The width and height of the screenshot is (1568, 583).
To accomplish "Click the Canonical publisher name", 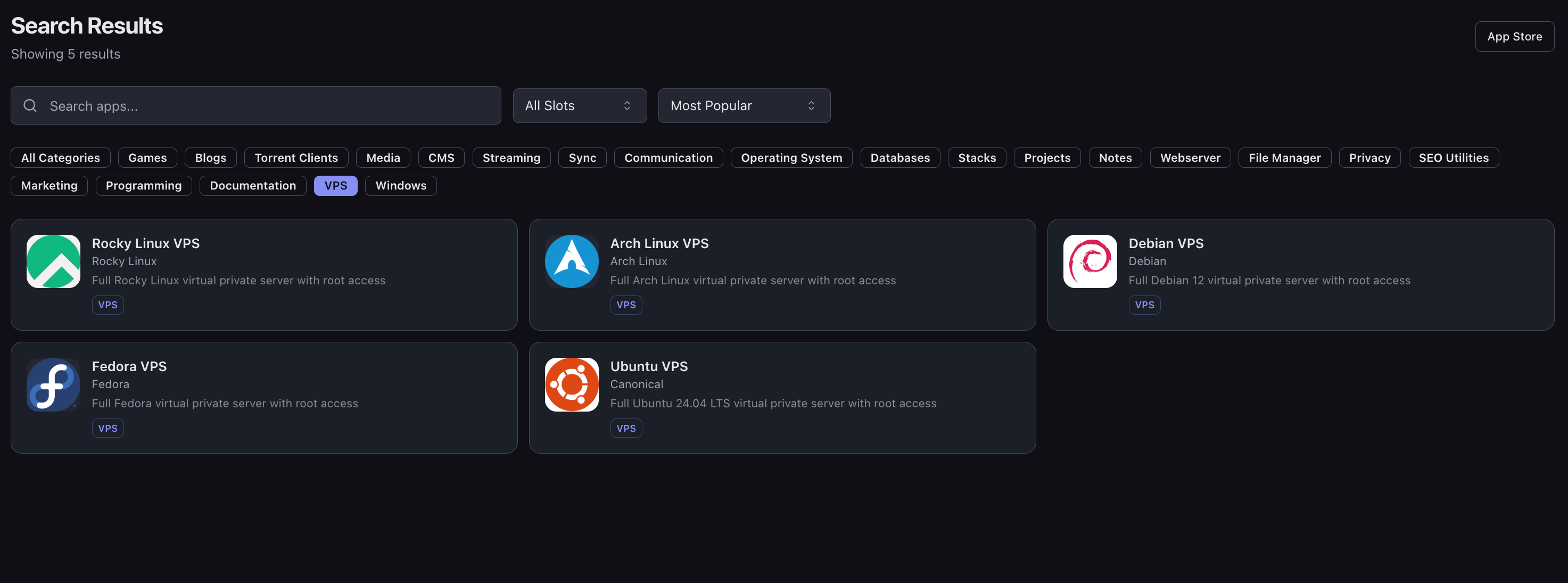I will coord(637,384).
